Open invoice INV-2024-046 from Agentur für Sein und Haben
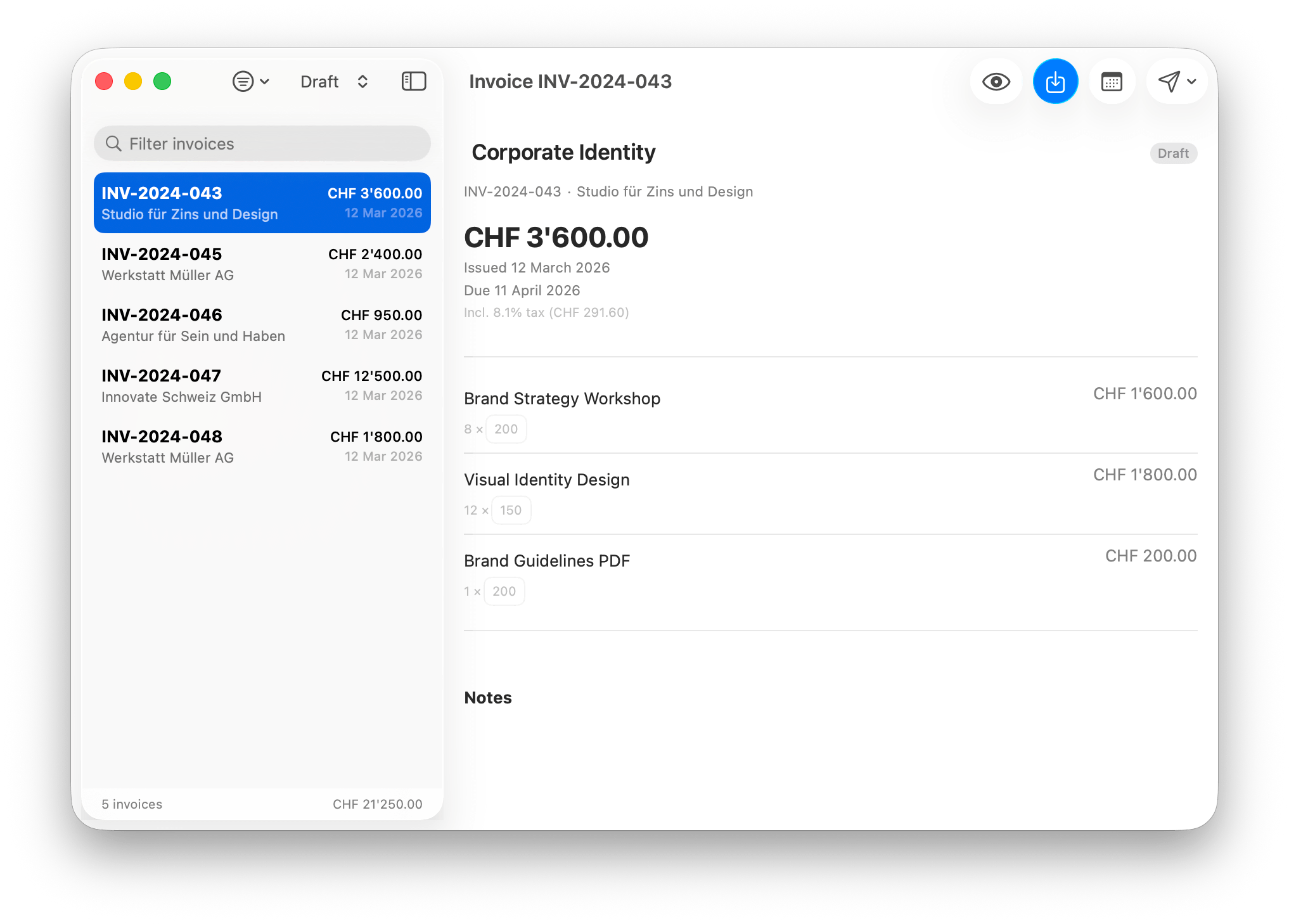 tap(262, 324)
